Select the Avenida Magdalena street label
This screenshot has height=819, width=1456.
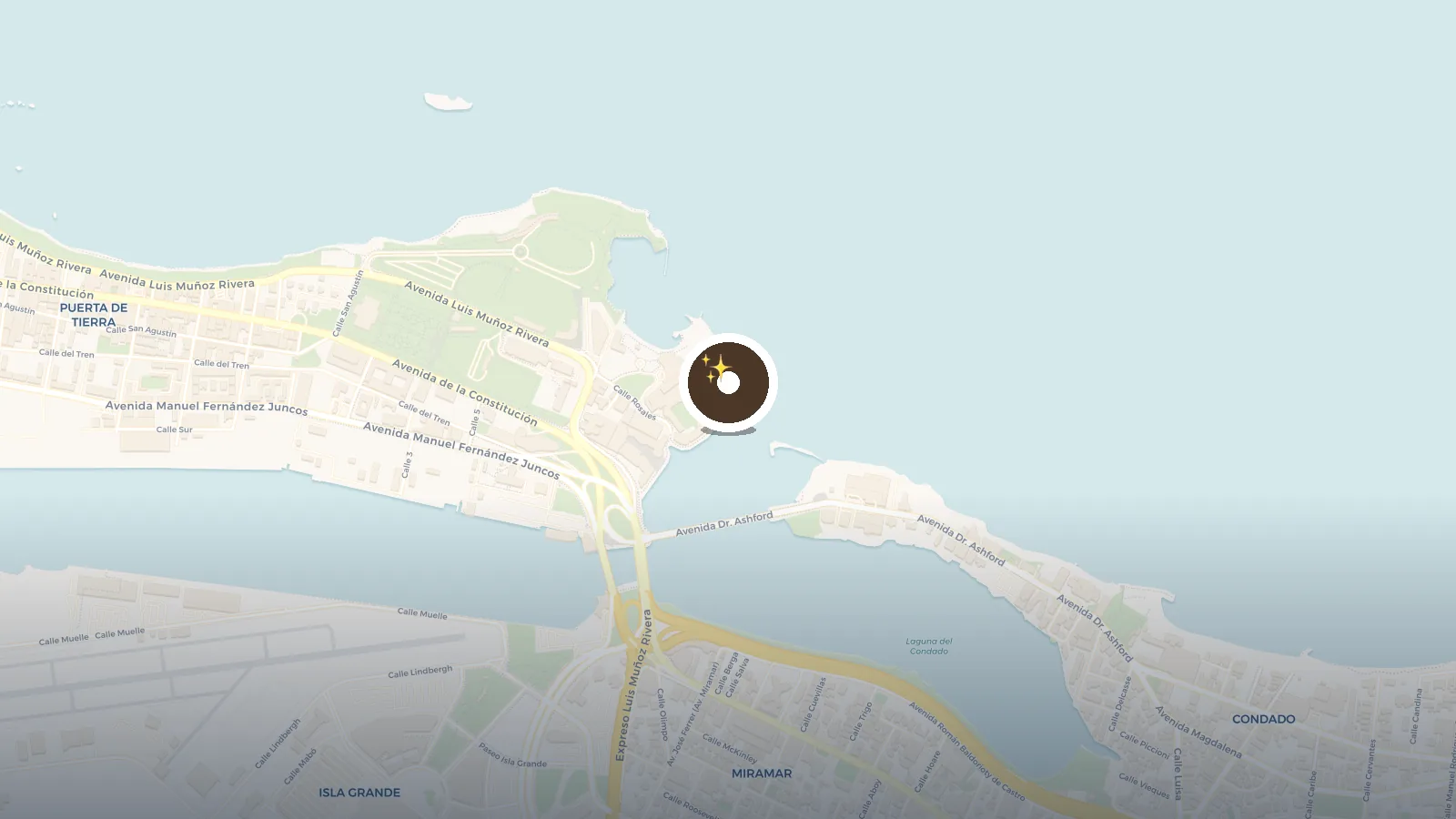click(x=1198, y=732)
